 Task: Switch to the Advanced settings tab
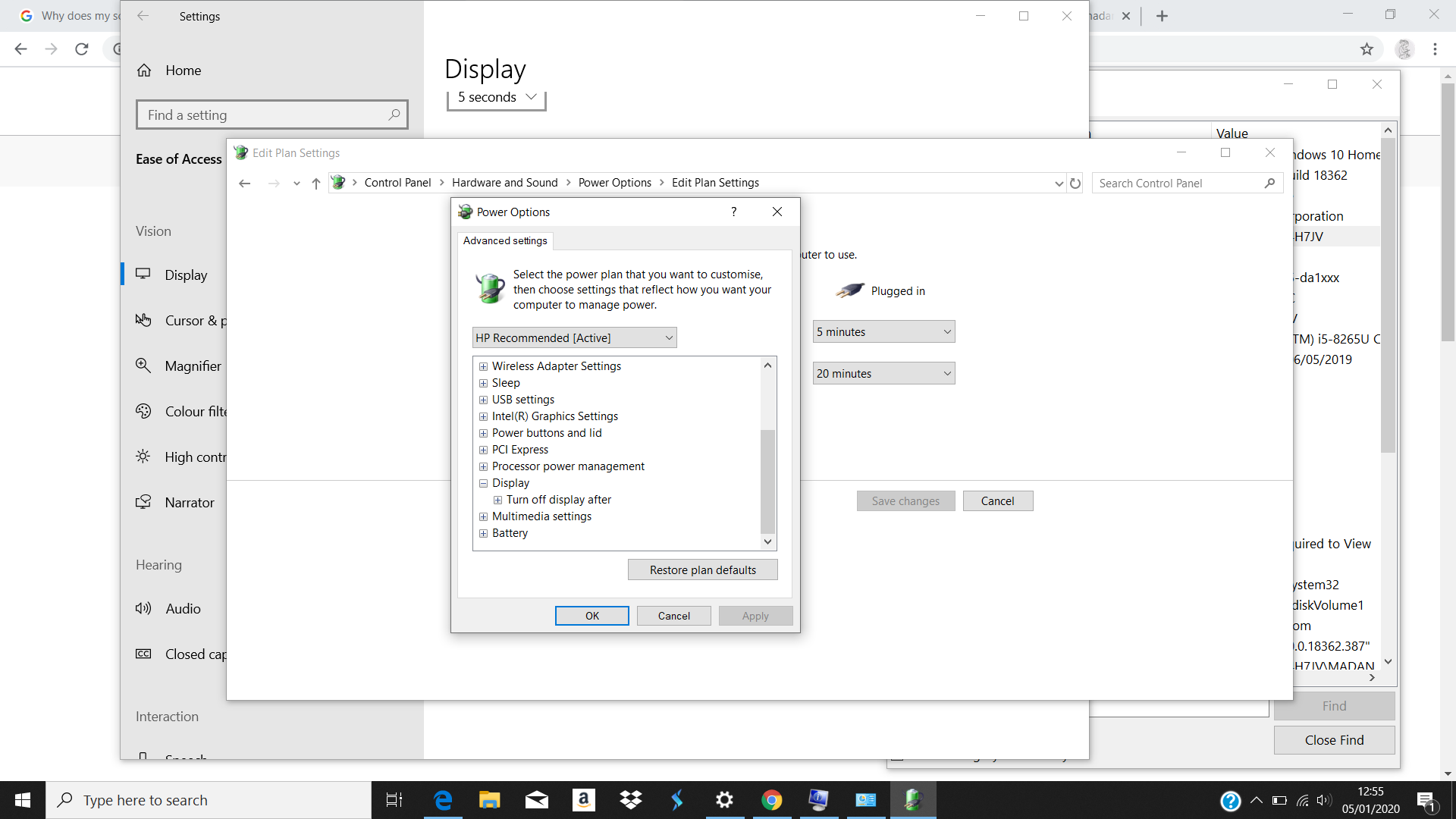[504, 240]
